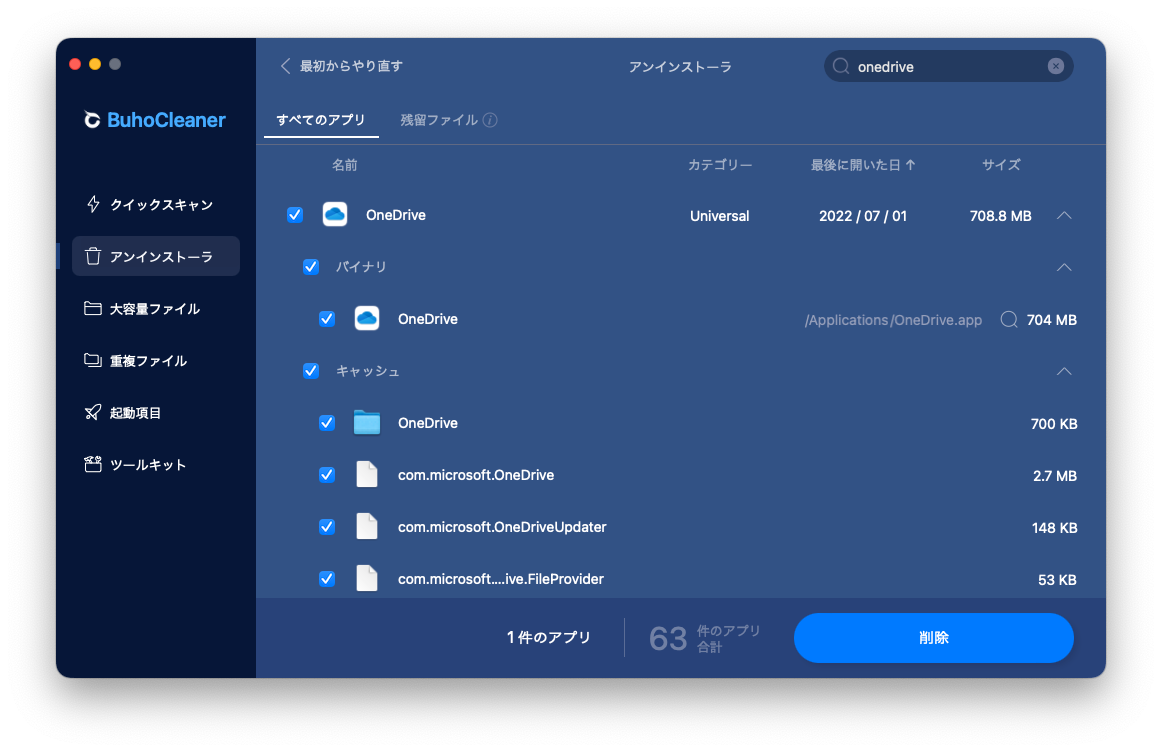
Task: Open Toolkit icon in sidebar
Action: point(93,465)
